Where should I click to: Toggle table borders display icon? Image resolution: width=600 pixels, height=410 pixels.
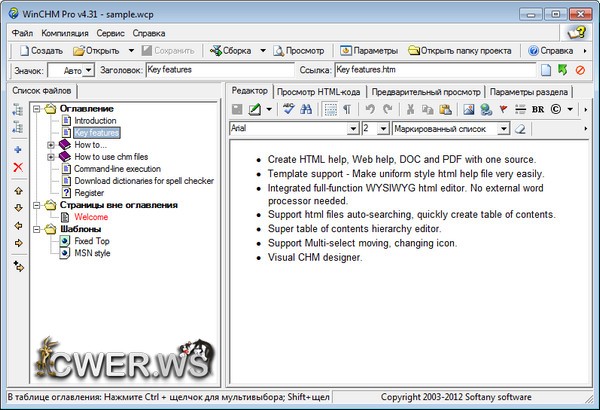tap(330, 109)
